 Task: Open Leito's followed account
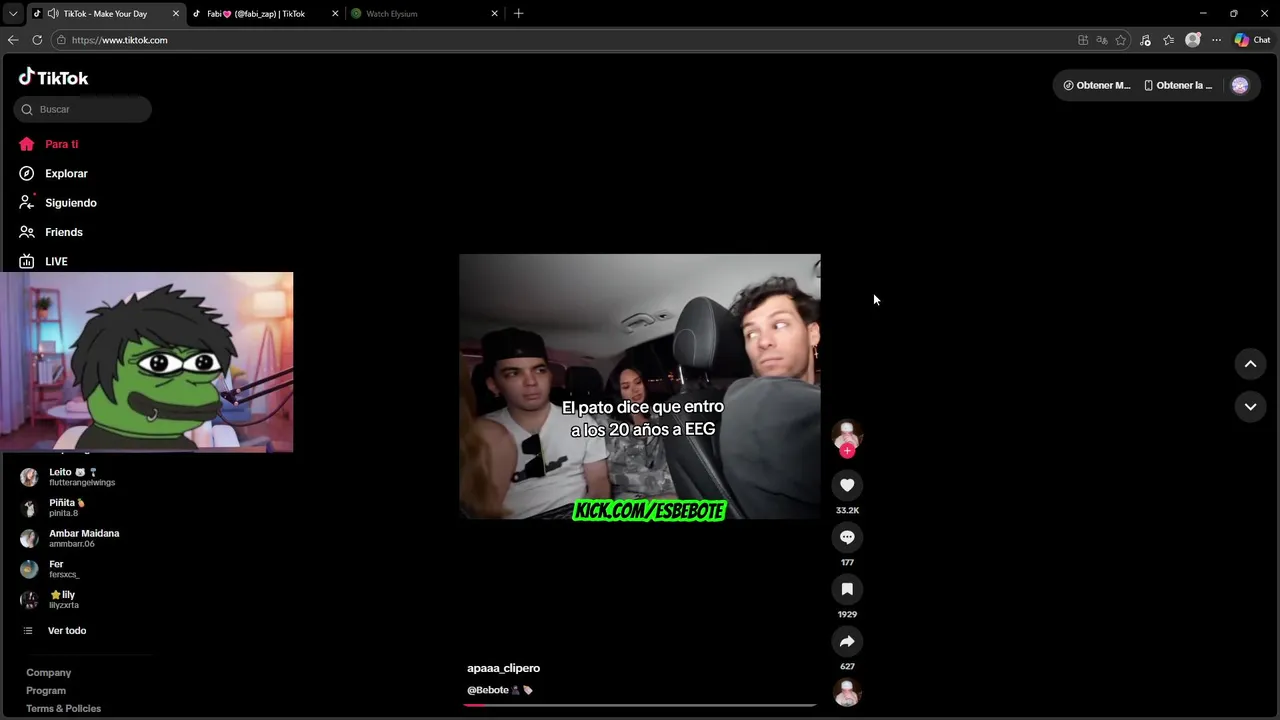pyautogui.click(x=83, y=477)
